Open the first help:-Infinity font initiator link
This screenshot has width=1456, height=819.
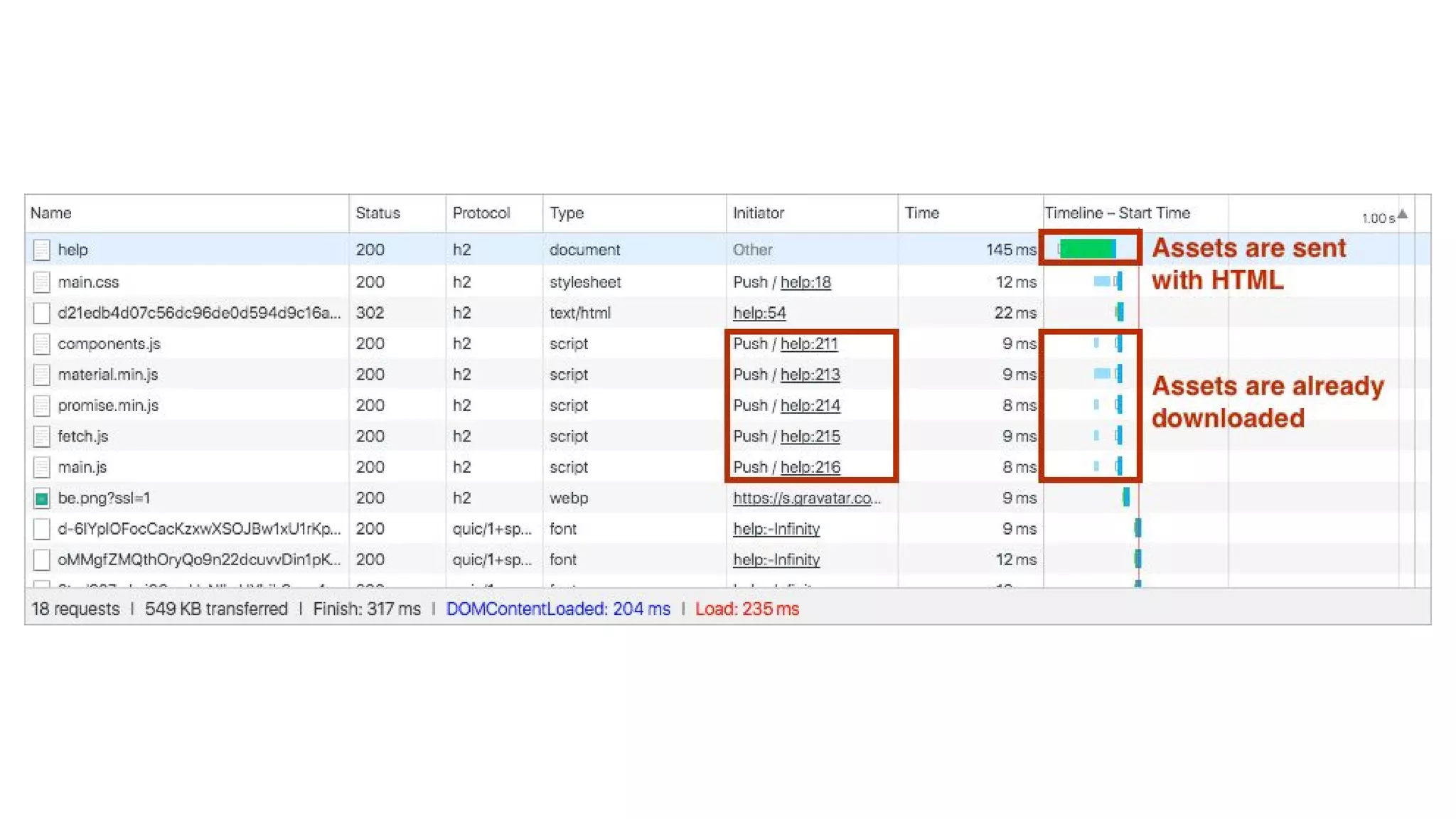tap(776, 529)
